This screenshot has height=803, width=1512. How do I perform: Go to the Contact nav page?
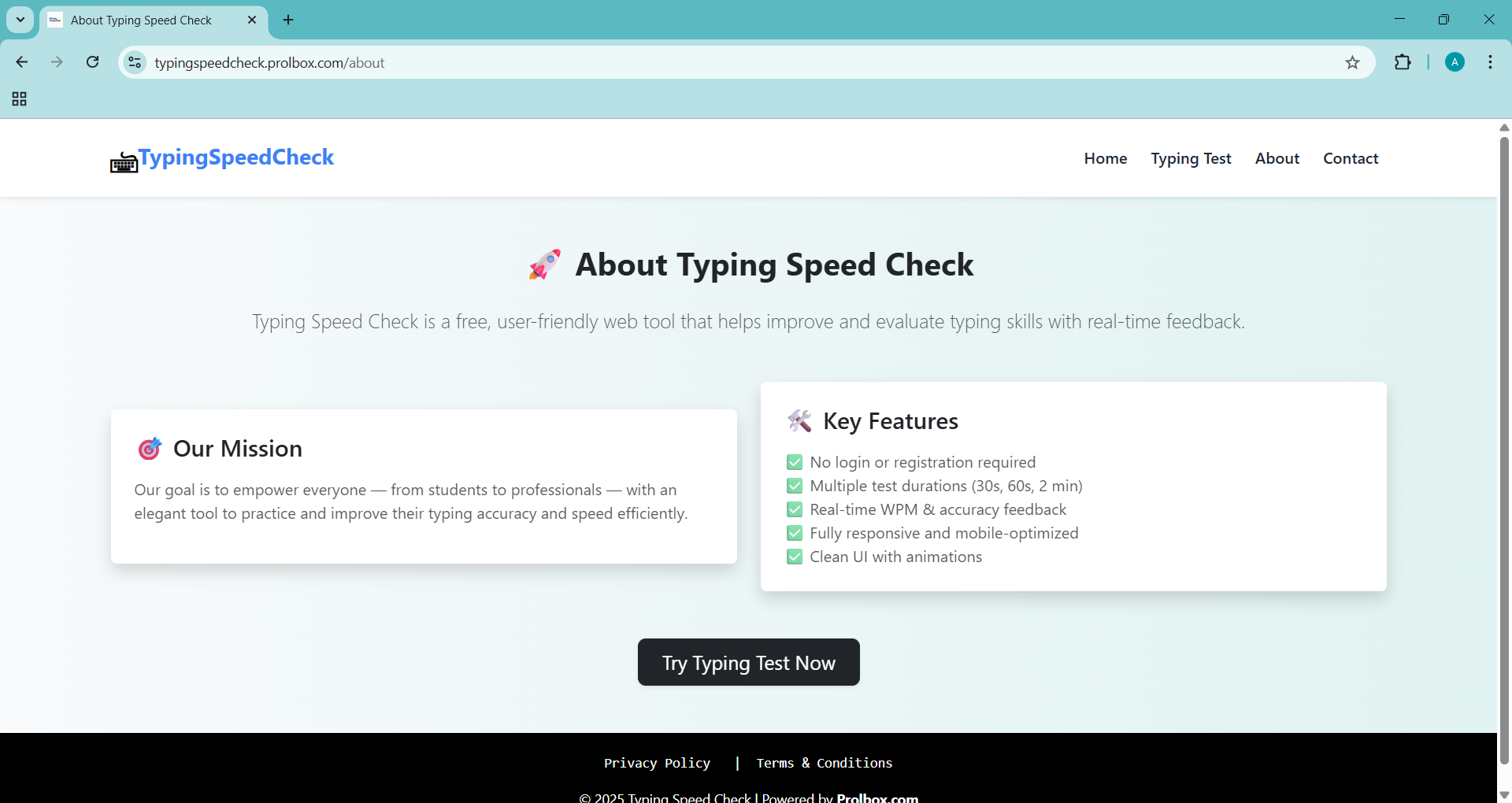(x=1351, y=158)
